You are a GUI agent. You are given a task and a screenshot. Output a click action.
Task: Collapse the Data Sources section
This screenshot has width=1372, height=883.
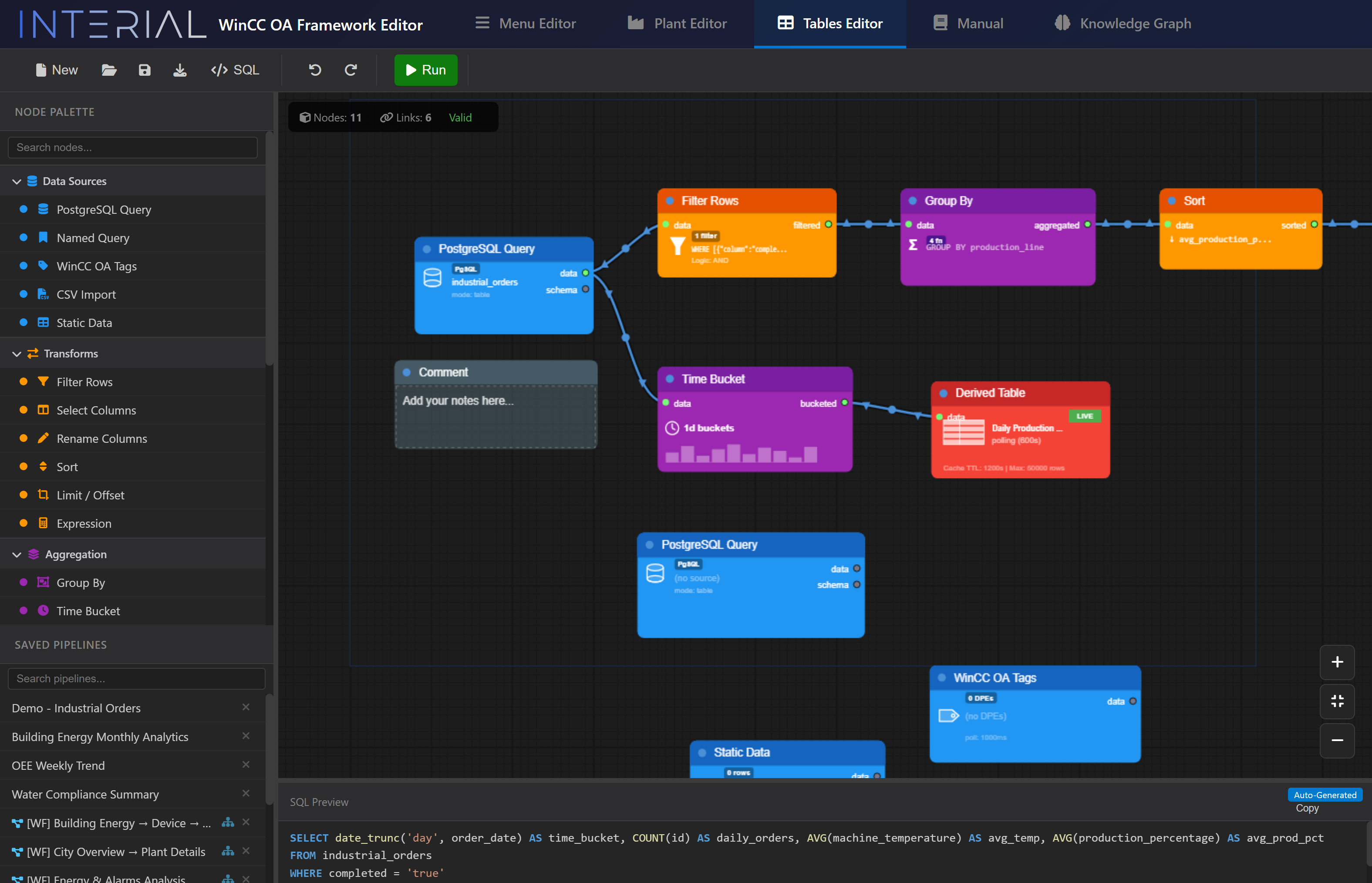pos(17,181)
